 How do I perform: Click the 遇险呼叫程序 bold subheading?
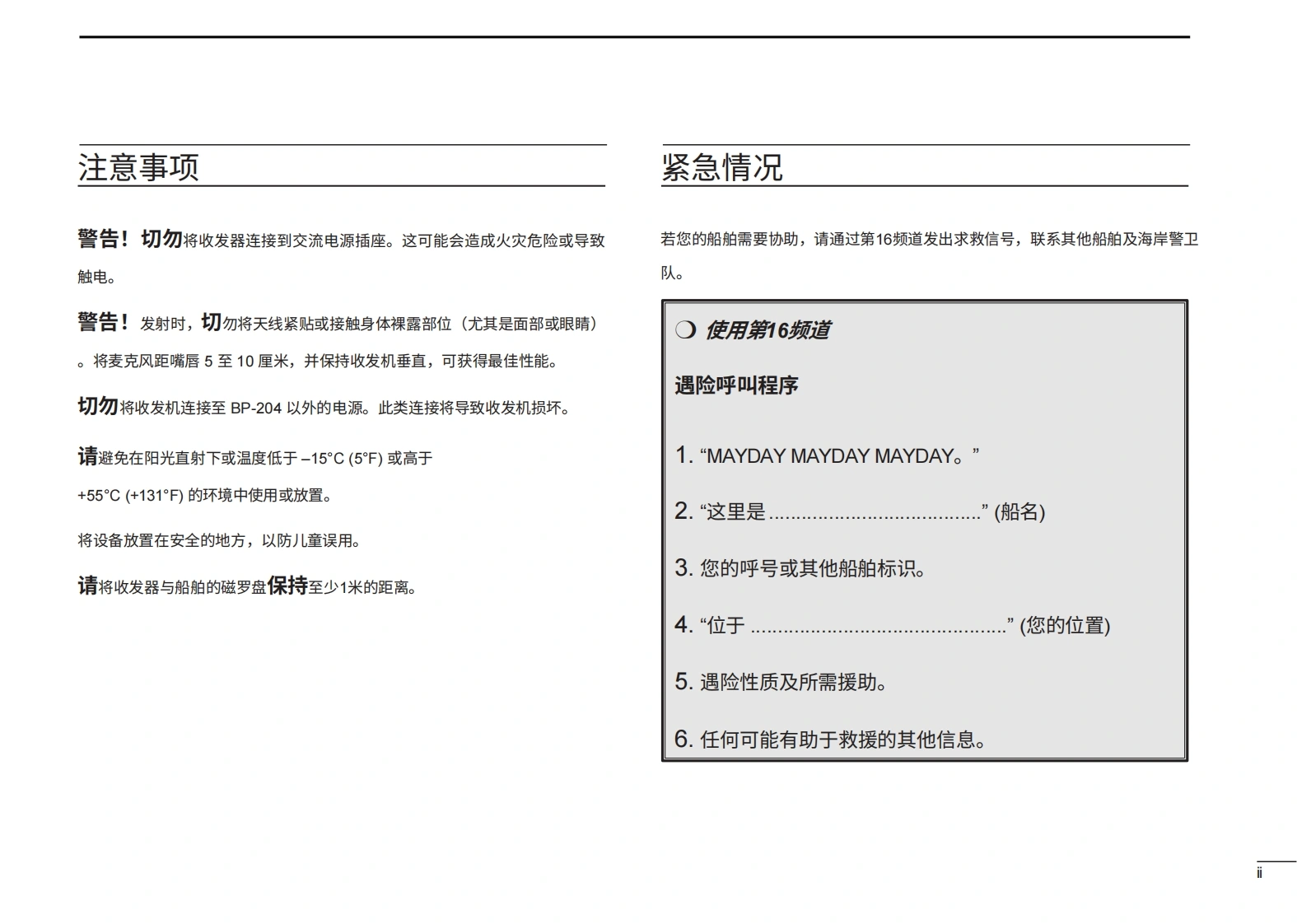[736, 385]
